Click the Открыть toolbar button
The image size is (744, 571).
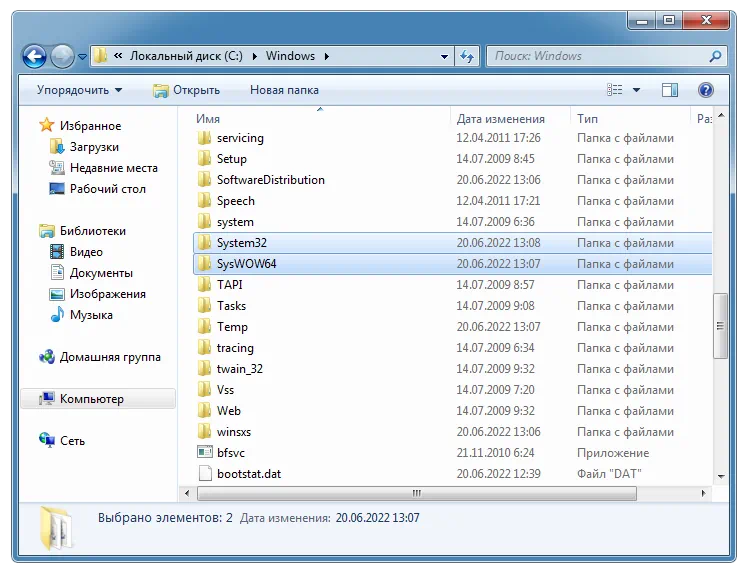(186, 90)
